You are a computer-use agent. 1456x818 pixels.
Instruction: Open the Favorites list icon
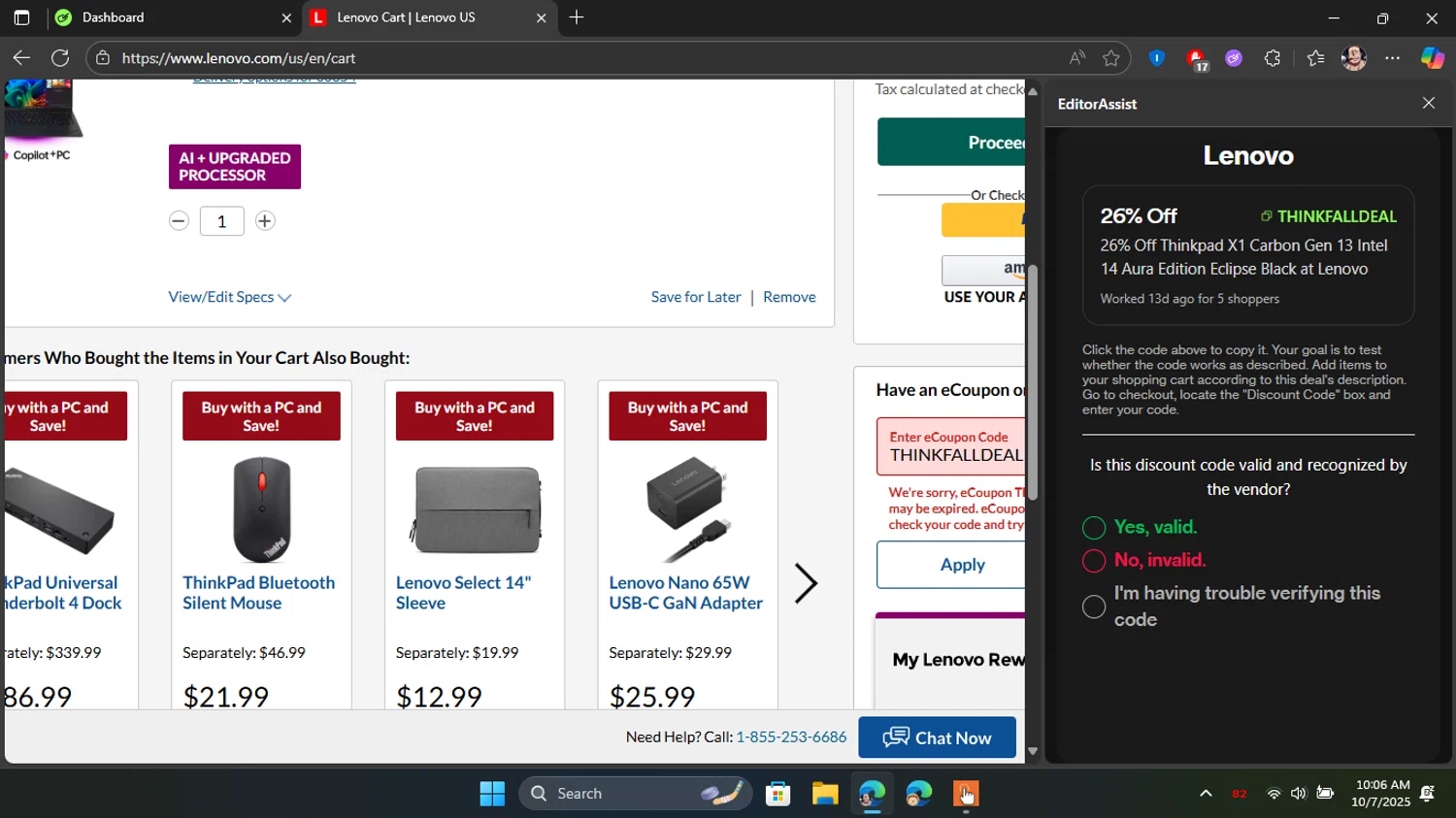click(1315, 58)
